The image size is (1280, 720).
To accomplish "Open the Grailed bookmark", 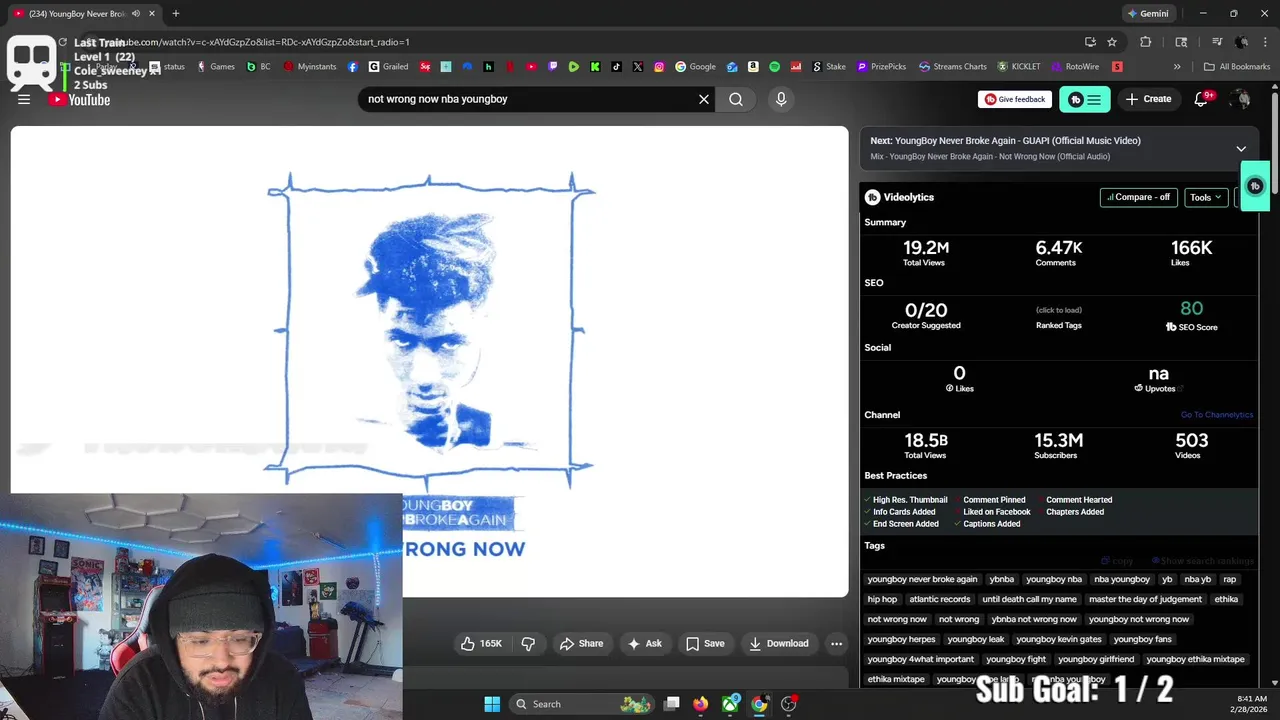I will click(x=388, y=67).
